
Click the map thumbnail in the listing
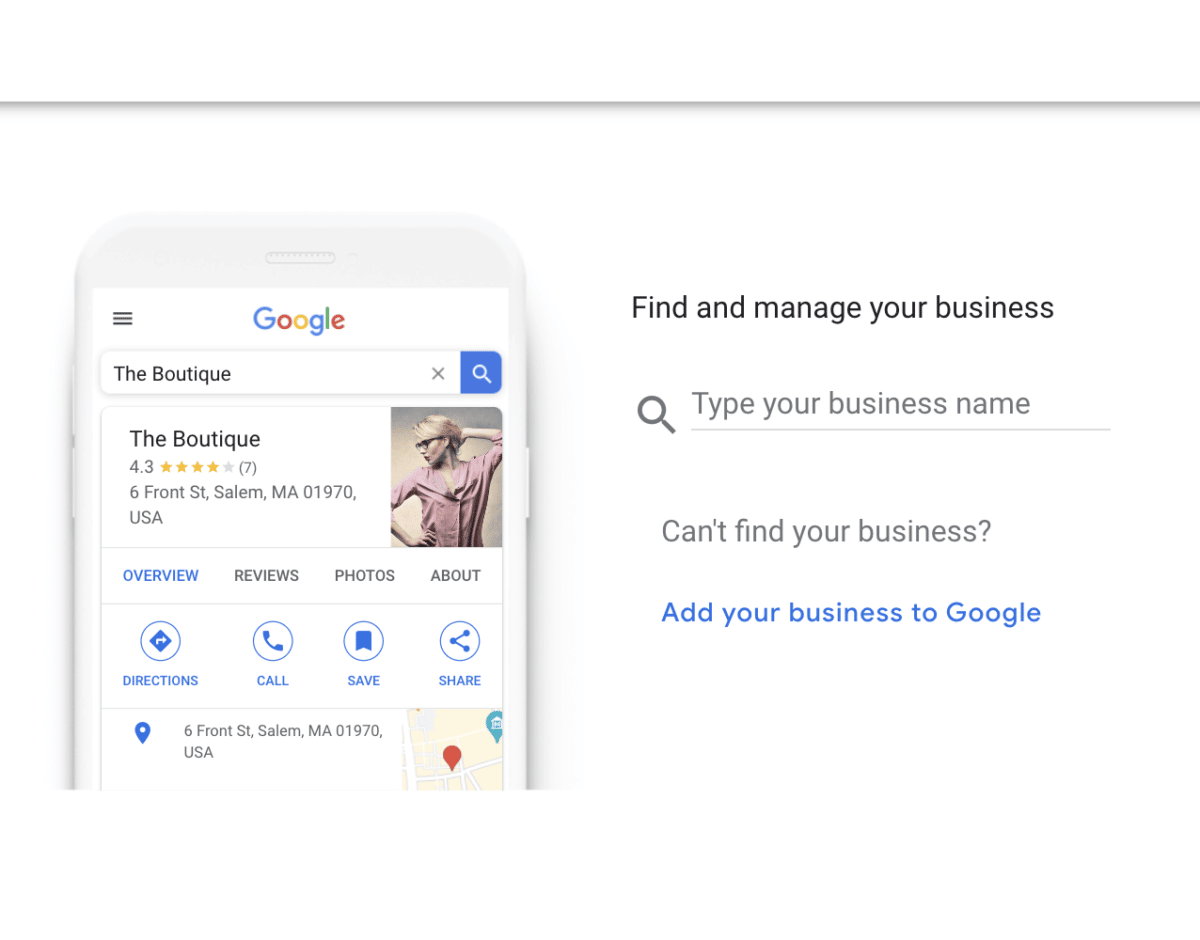(452, 749)
